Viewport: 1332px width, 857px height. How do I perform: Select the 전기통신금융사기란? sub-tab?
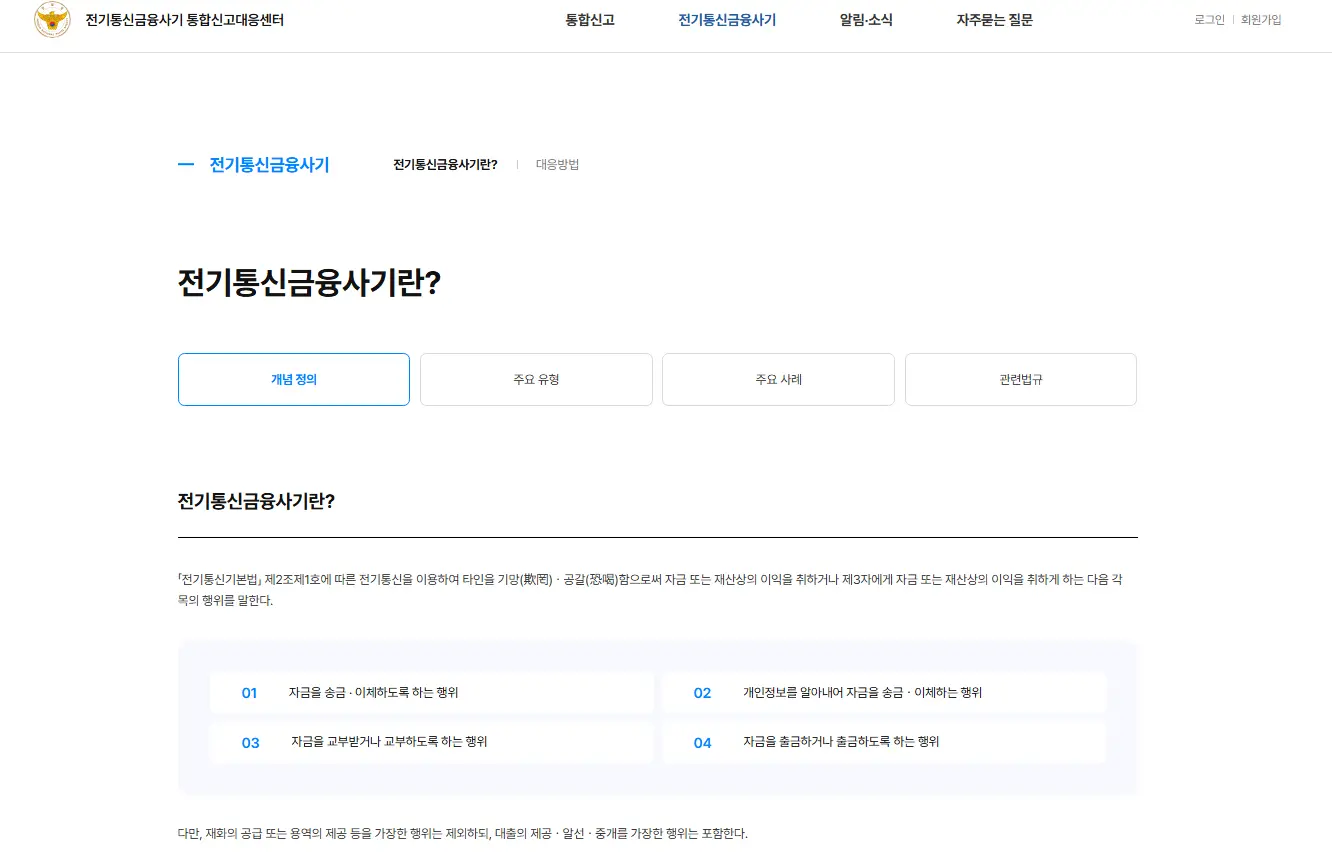446,164
